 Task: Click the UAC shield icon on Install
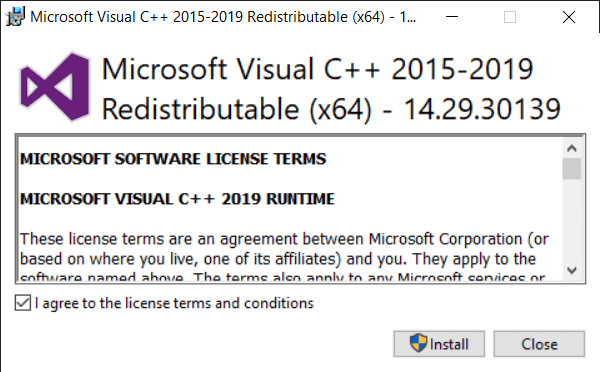[418, 343]
